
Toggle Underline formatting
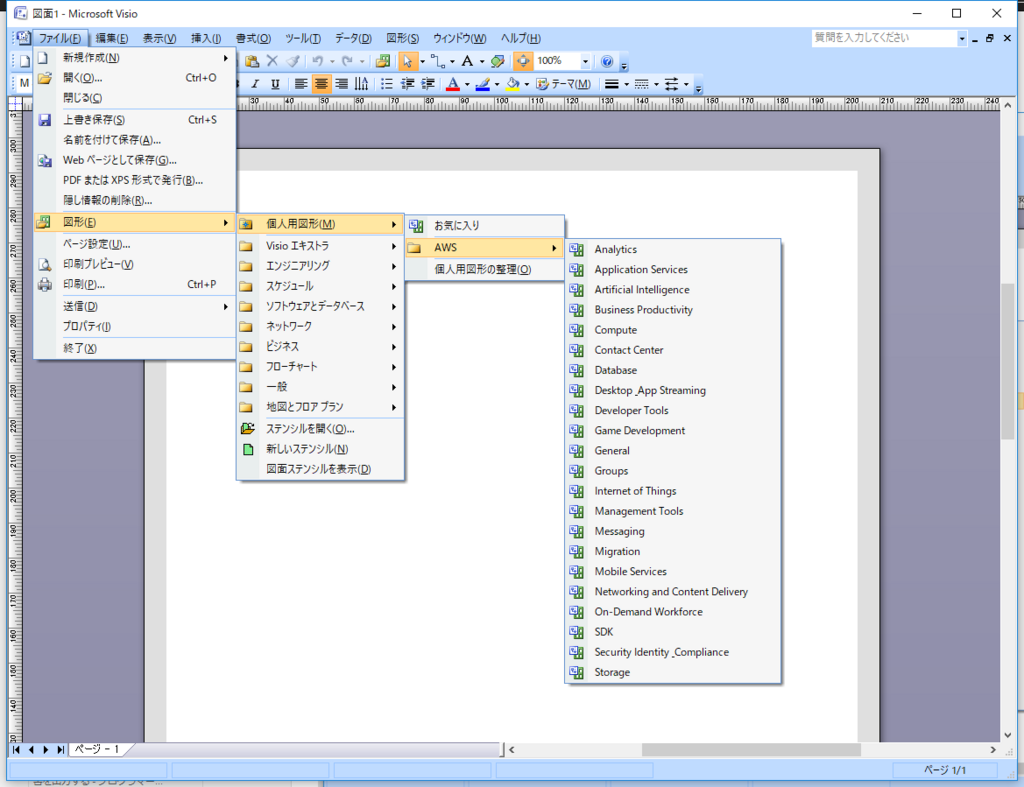point(276,84)
